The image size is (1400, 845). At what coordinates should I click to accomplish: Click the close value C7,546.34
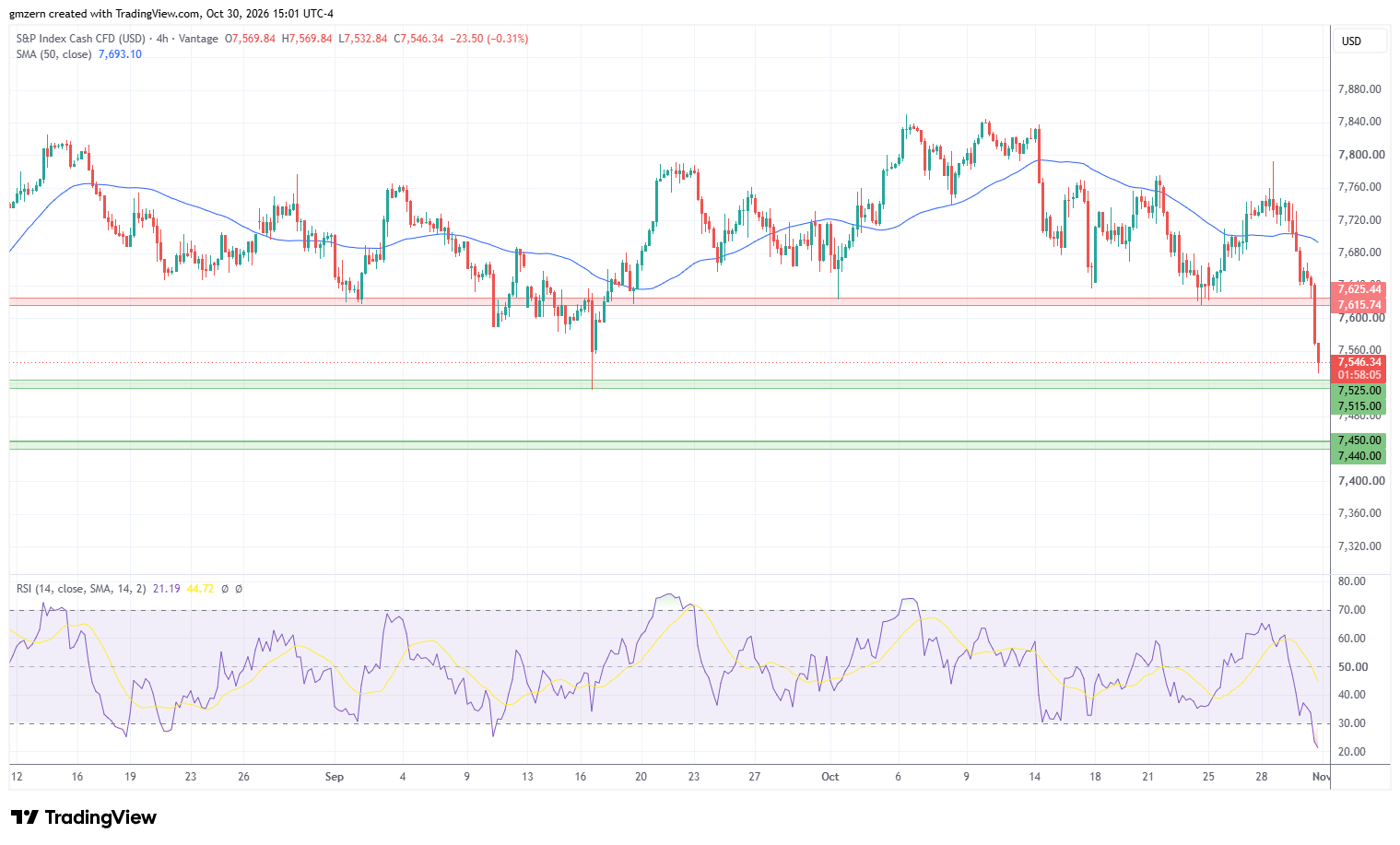click(x=418, y=39)
